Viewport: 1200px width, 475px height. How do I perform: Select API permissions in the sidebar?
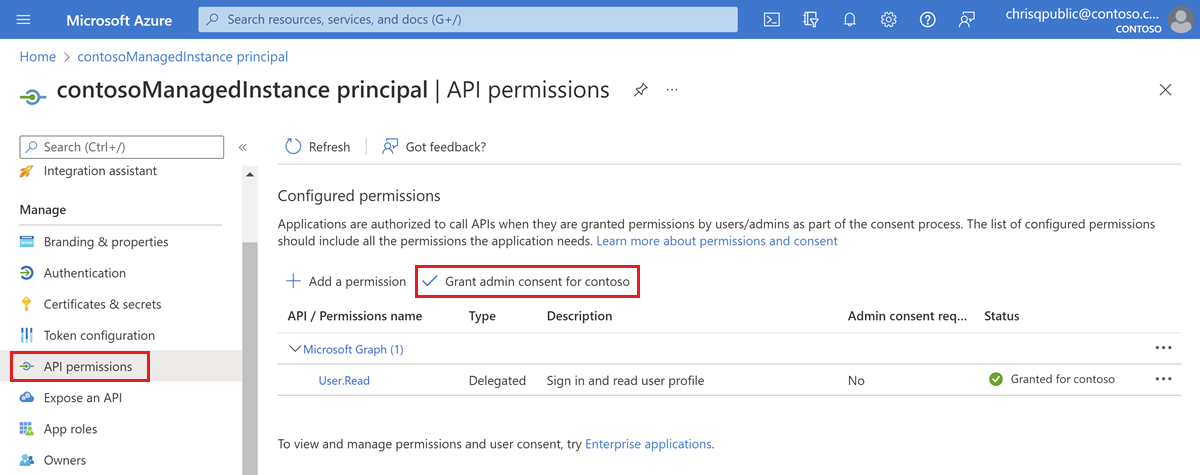pos(80,366)
